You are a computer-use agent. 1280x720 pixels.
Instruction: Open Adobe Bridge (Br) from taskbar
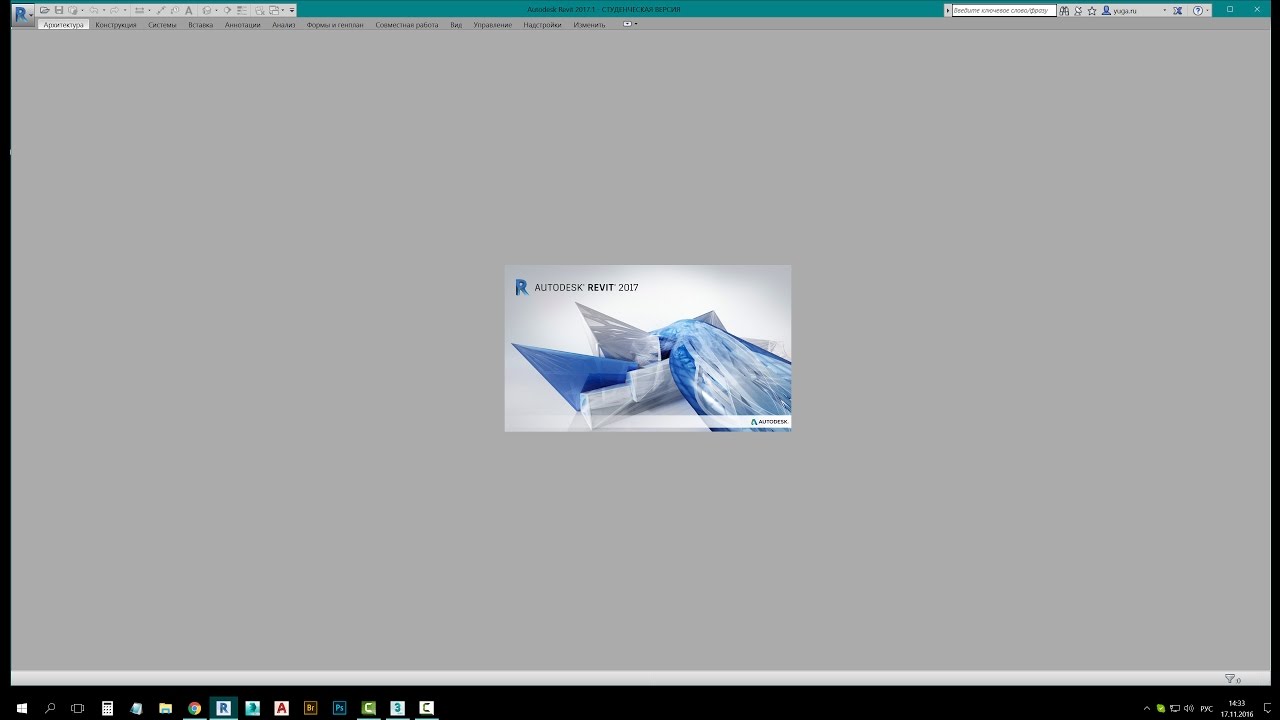(x=310, y=708)
